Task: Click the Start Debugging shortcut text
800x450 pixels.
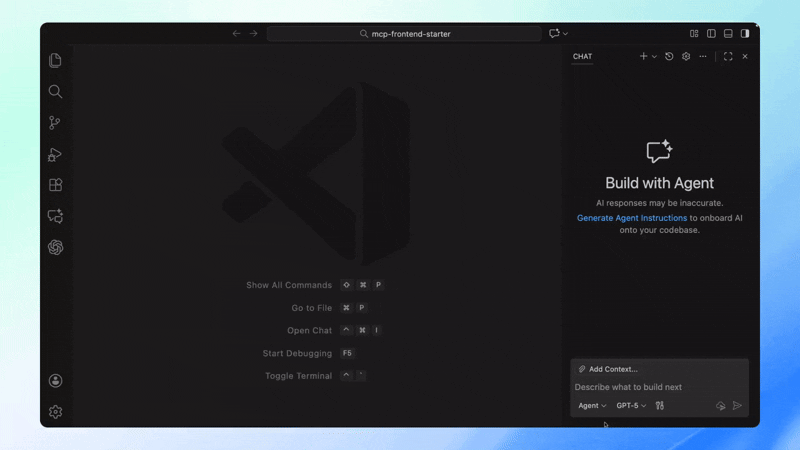Action: [x=297, y=353]
